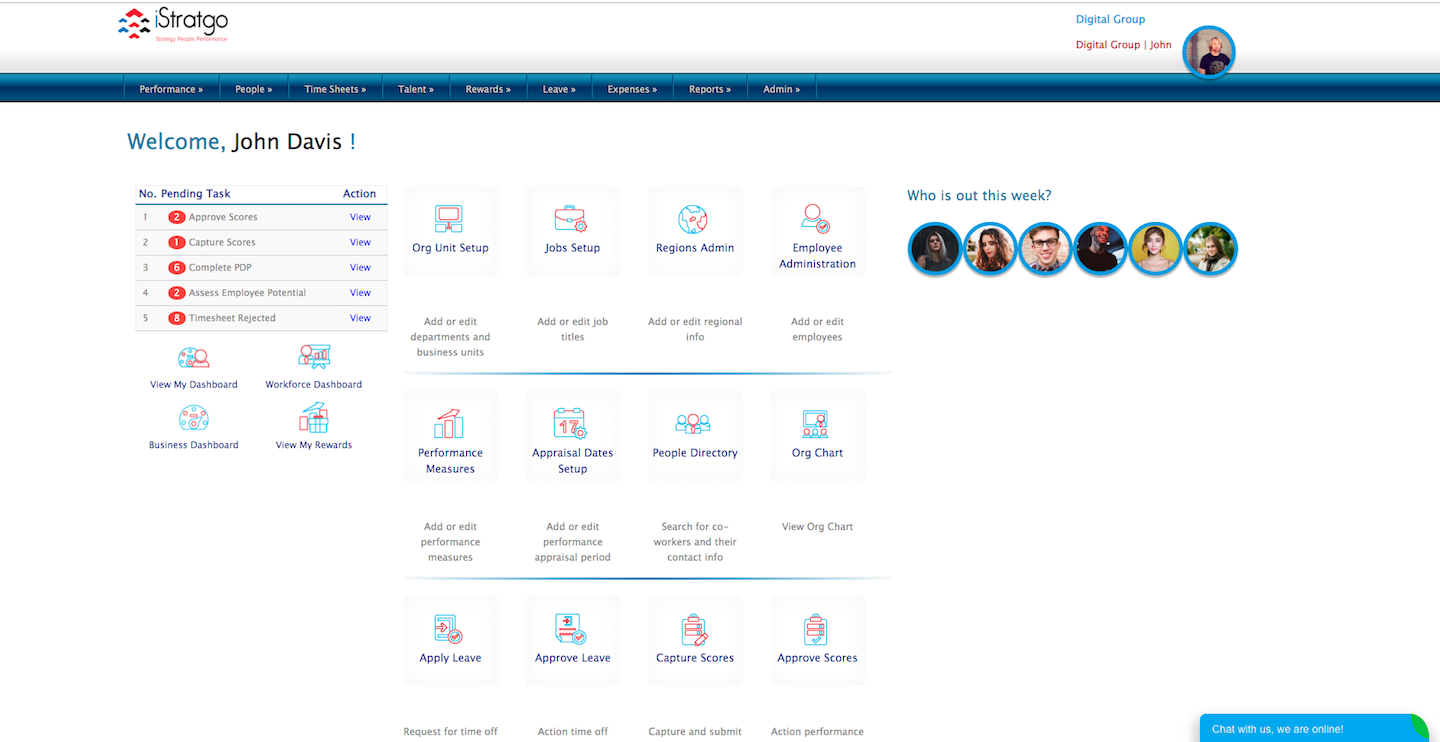The image size is (1440, 742).
Task: Open the Apply Leave icon
Action: point(450,629)
